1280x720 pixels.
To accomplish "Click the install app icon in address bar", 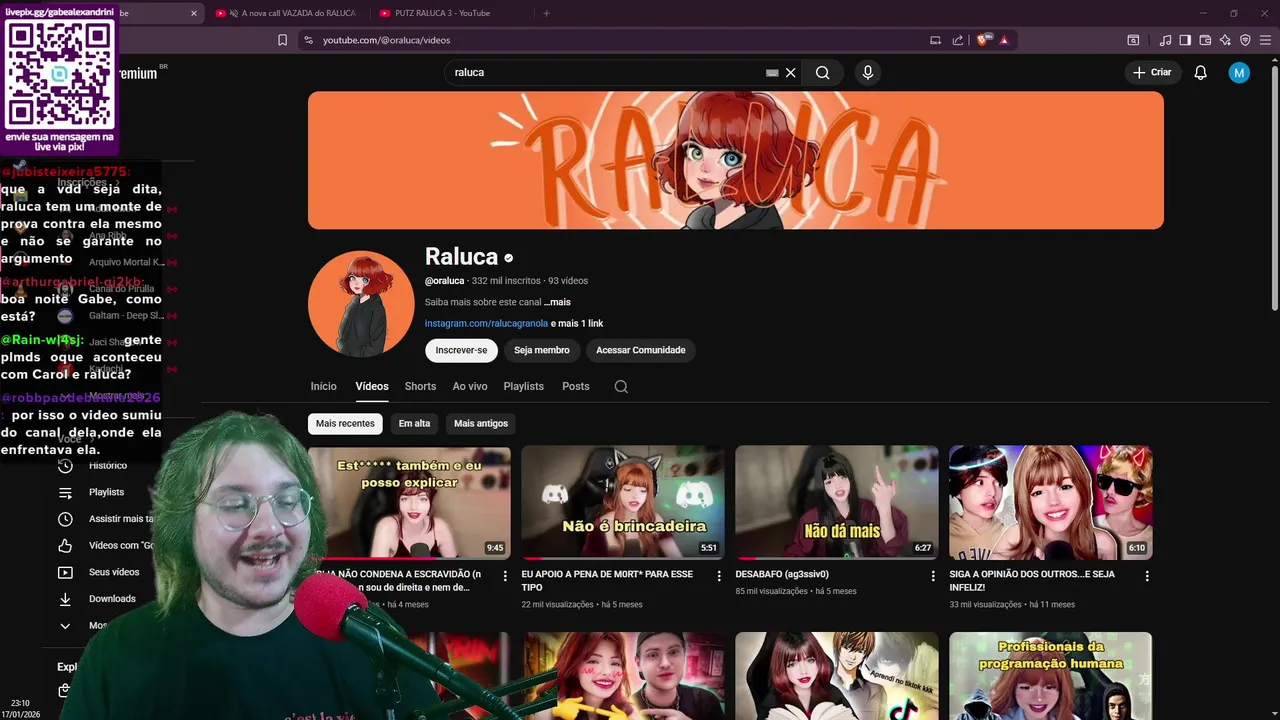I will [x=935, y=40].
